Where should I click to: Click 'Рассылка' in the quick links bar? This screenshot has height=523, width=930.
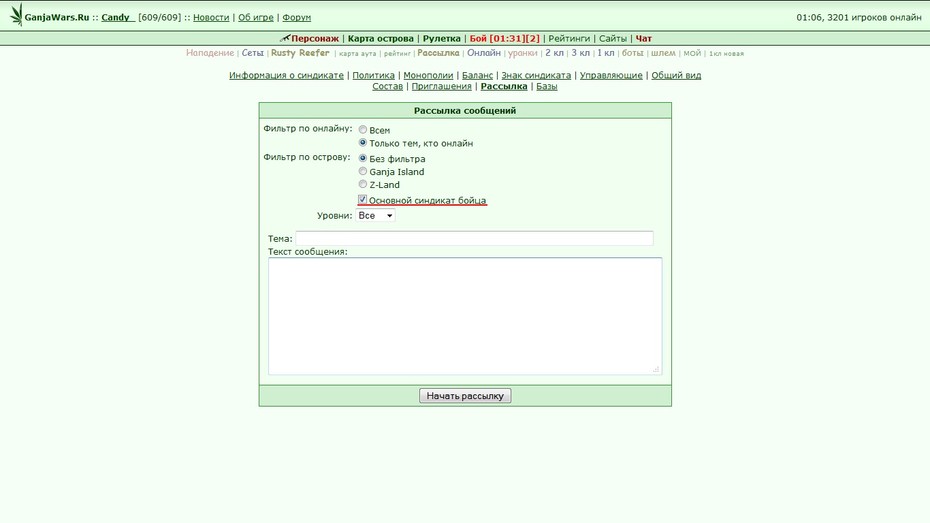[438, 53]
